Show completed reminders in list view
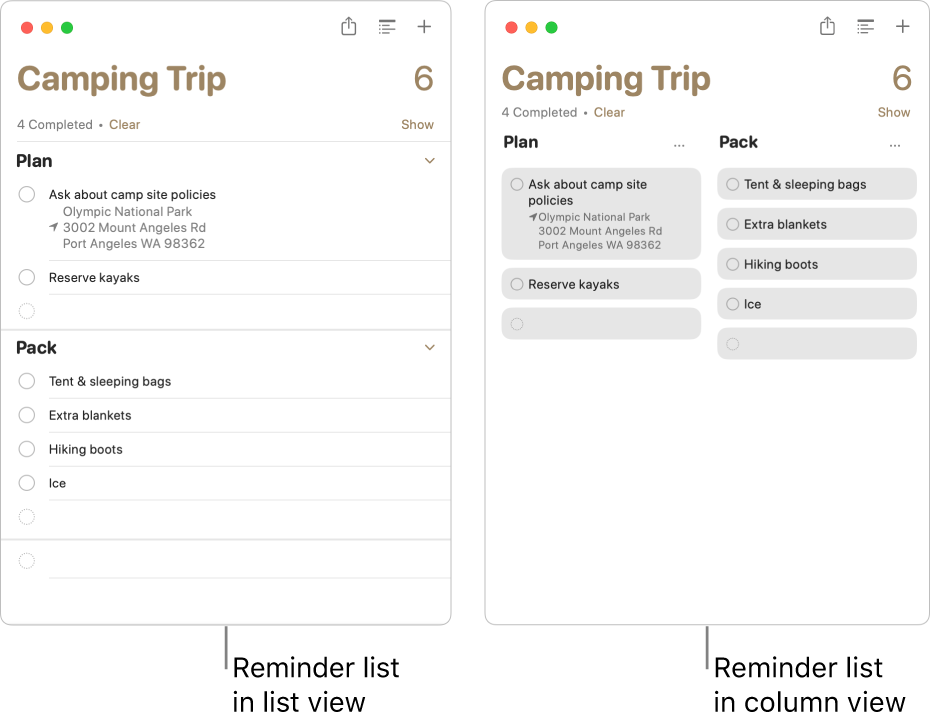932x726 pixels. [417, 124]
